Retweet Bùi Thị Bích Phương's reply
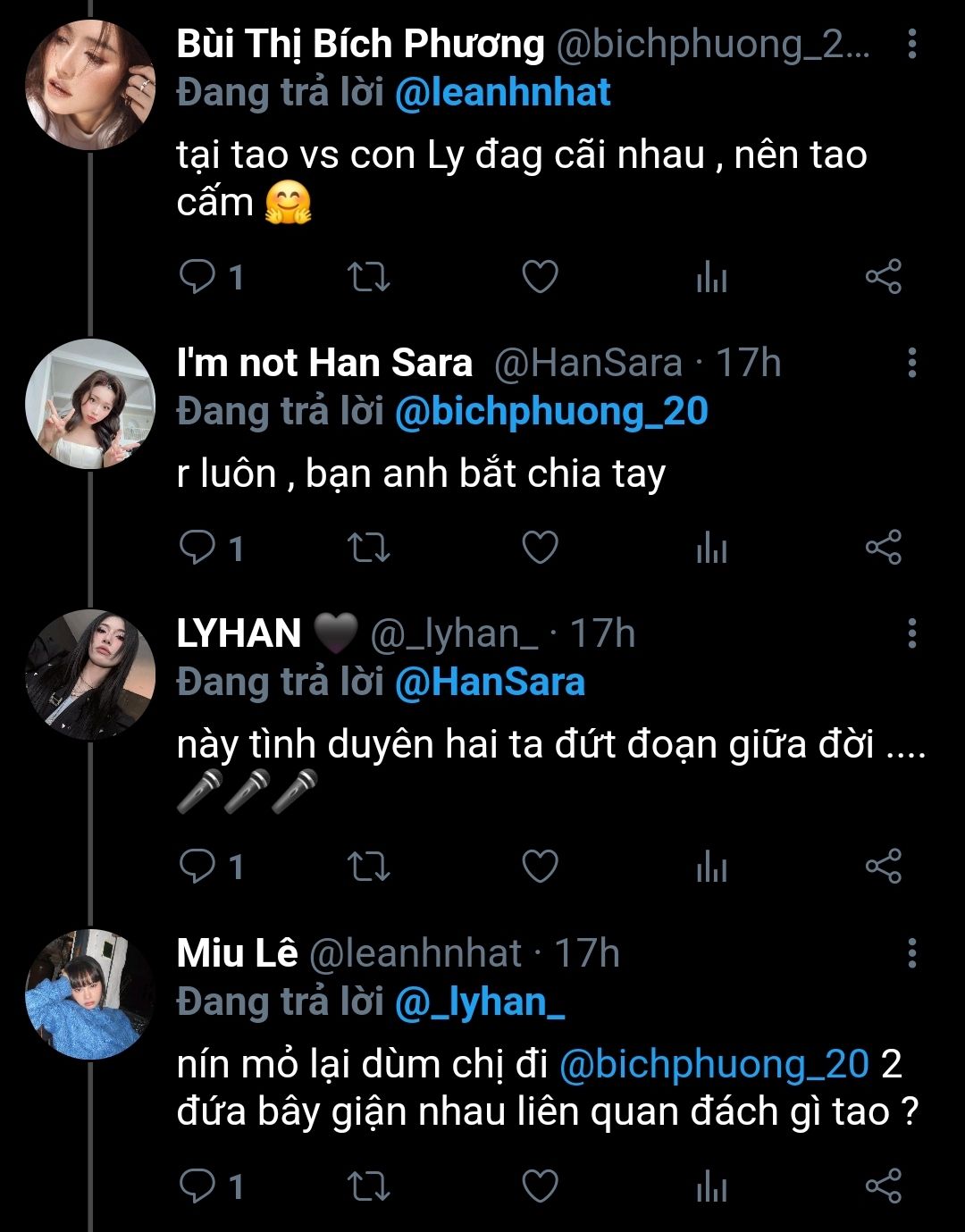 point(368,278)
